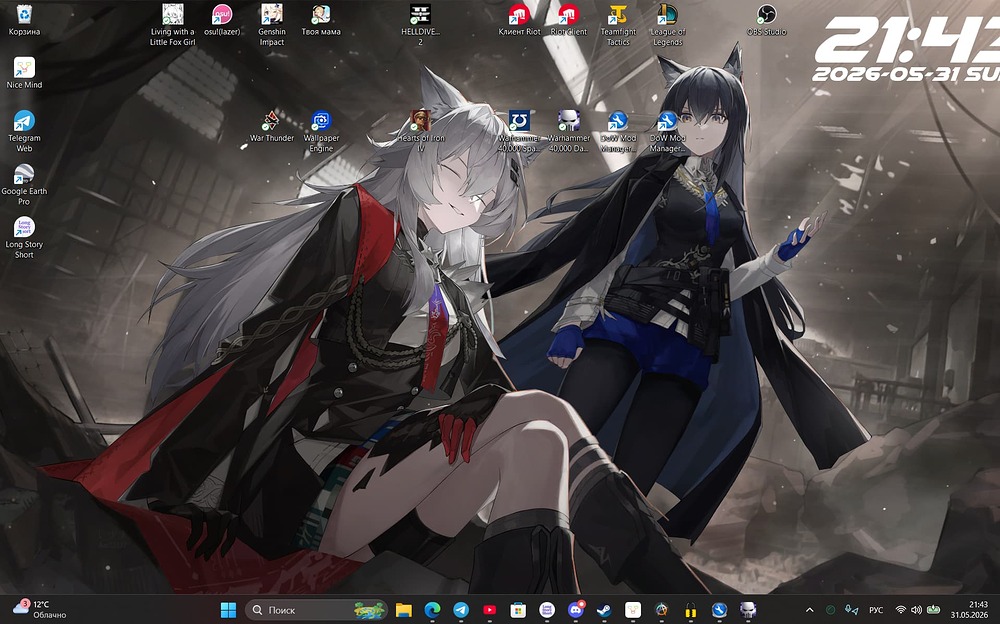Viewport: 1000px width, 624px height.
Task: Open the YouTube taskbar icon
Action: click(490, 610)
